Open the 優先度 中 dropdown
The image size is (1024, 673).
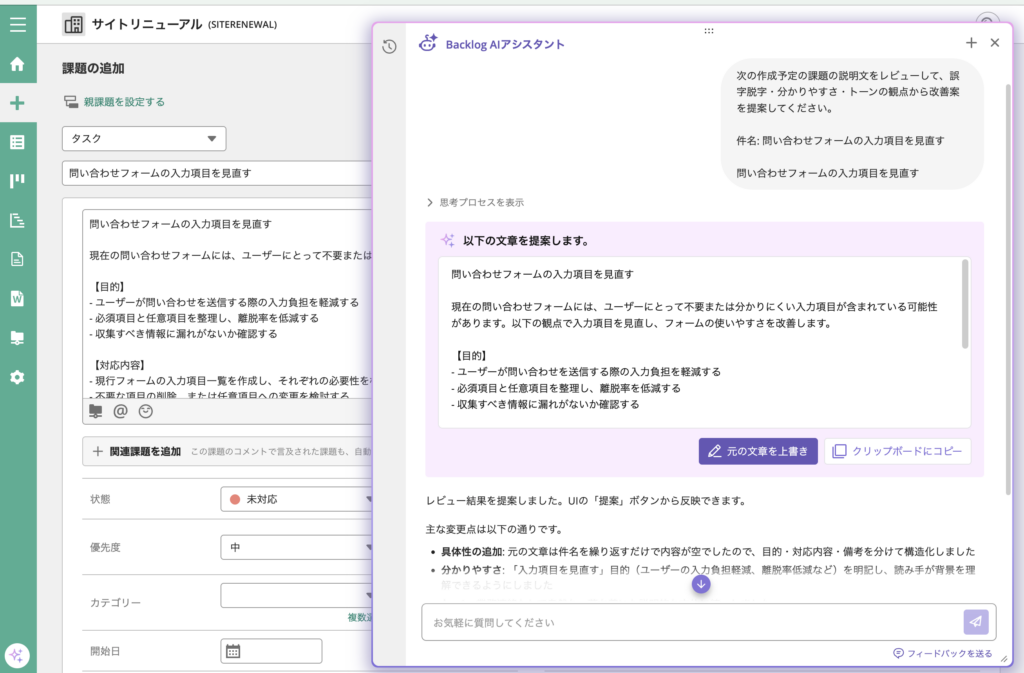tap(296, 548)
